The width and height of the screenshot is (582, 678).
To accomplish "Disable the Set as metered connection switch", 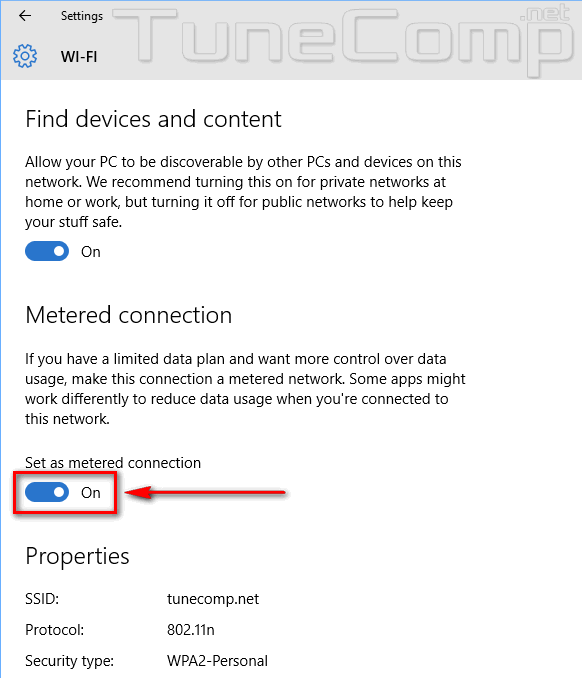I will click(x=47, y=492).
